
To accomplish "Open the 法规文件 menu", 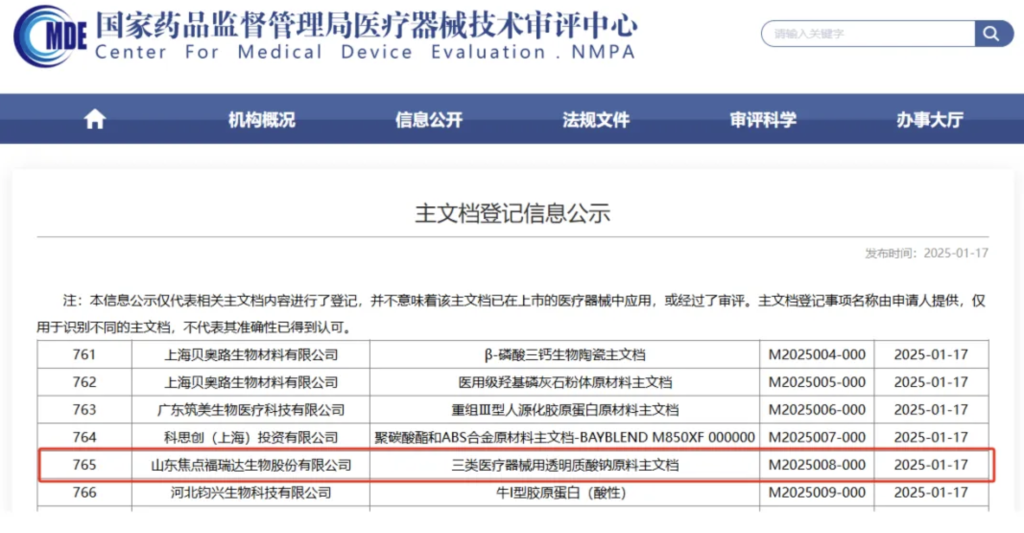I will pos(596,120).
